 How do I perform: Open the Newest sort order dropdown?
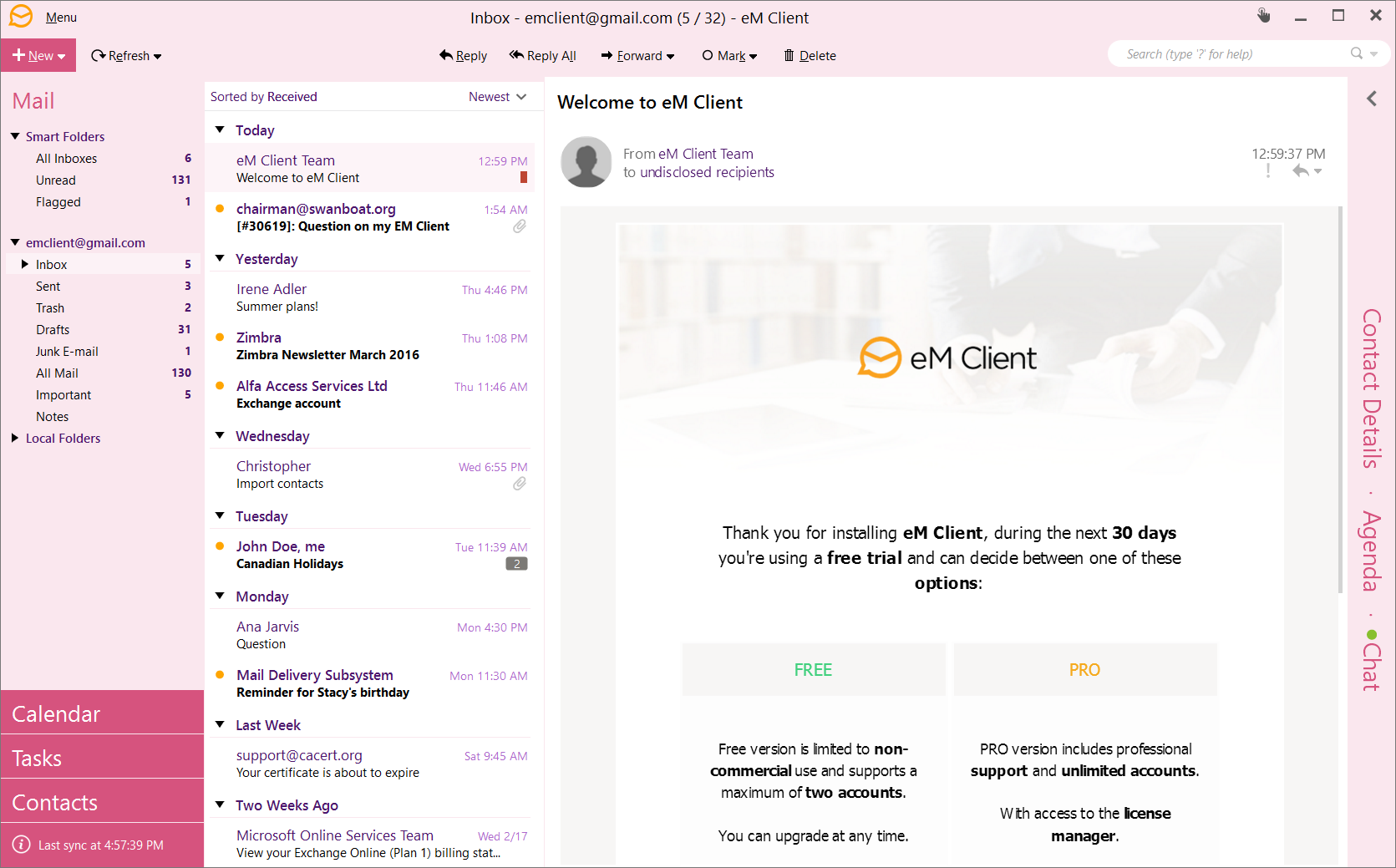(x=498, y=97)
